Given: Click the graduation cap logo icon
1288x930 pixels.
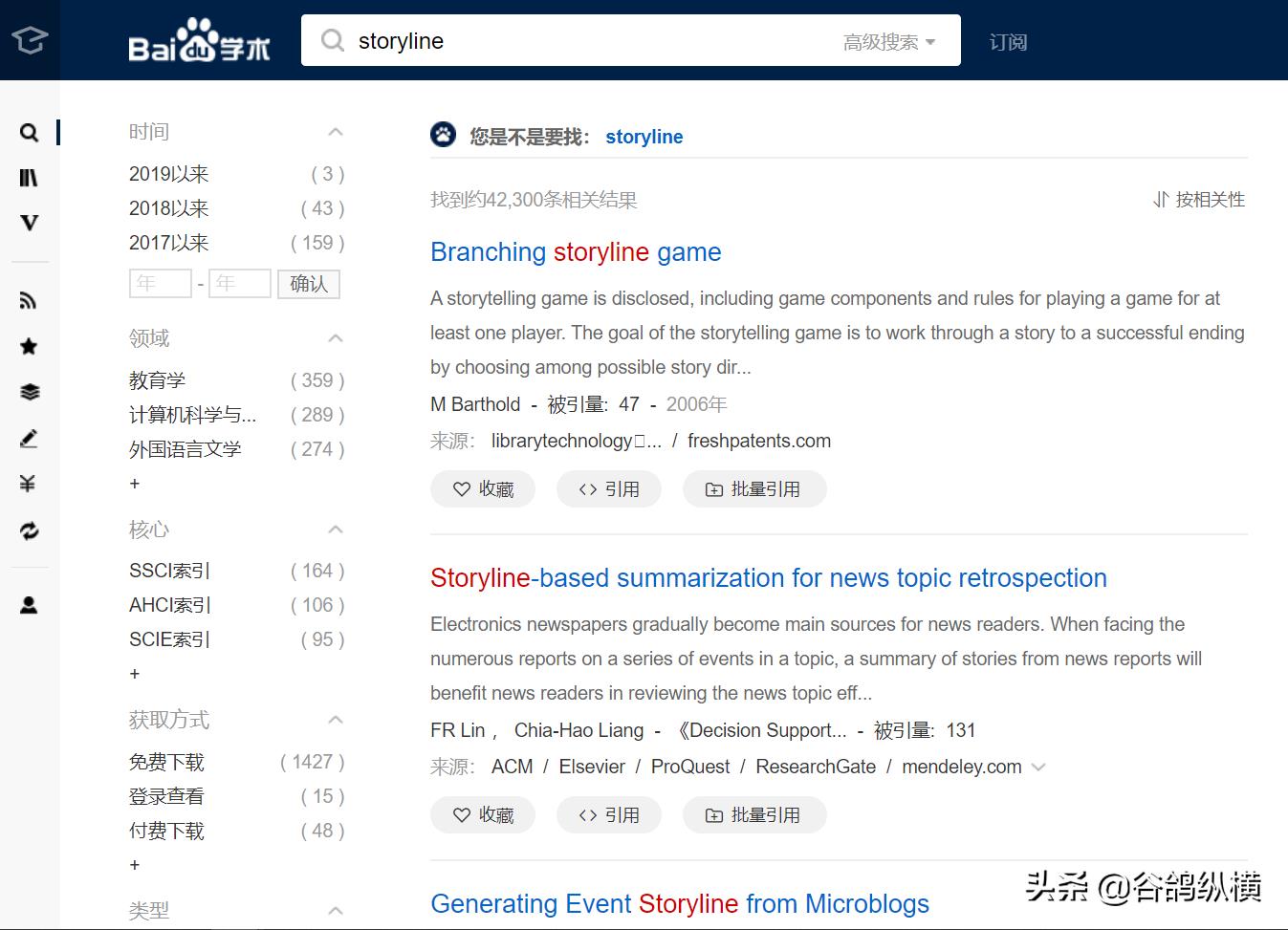Looking at the screenshot, I should point(30,40).
